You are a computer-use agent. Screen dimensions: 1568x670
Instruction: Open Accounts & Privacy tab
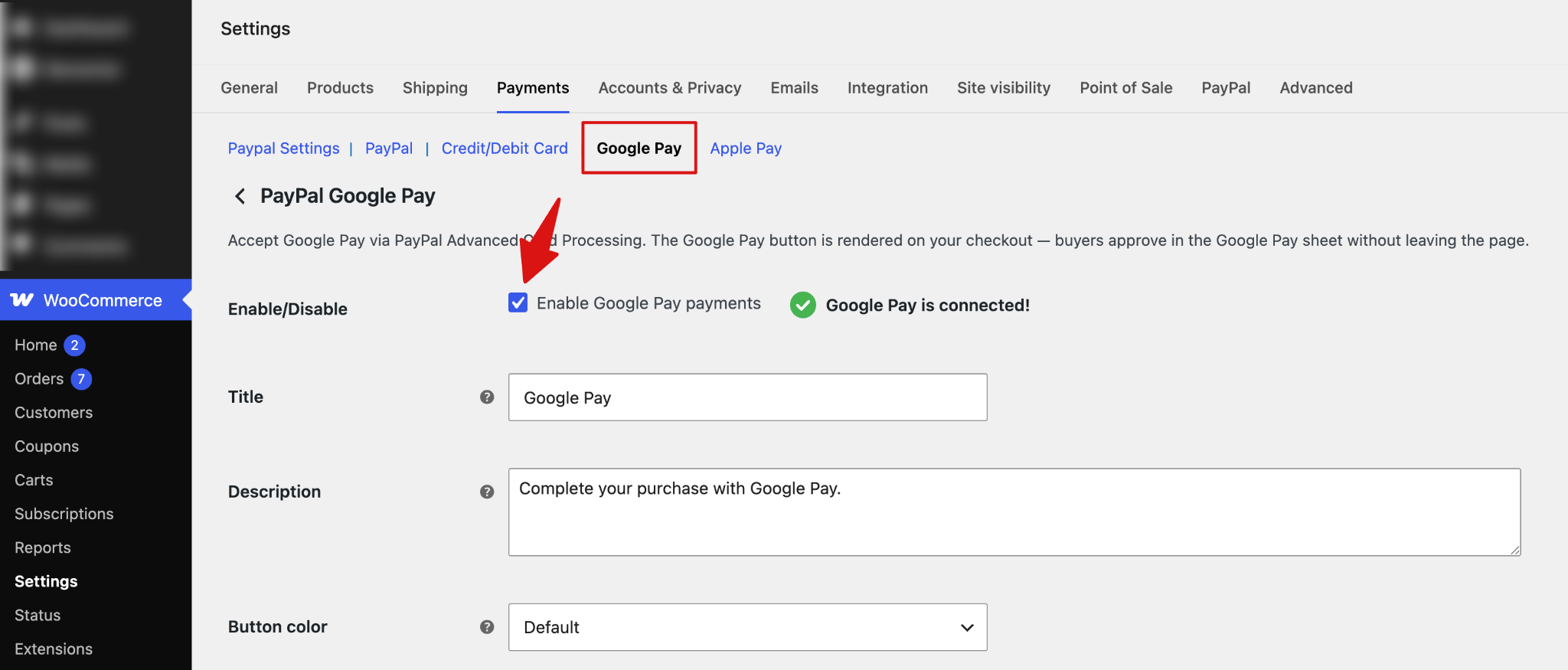point(670,88)
